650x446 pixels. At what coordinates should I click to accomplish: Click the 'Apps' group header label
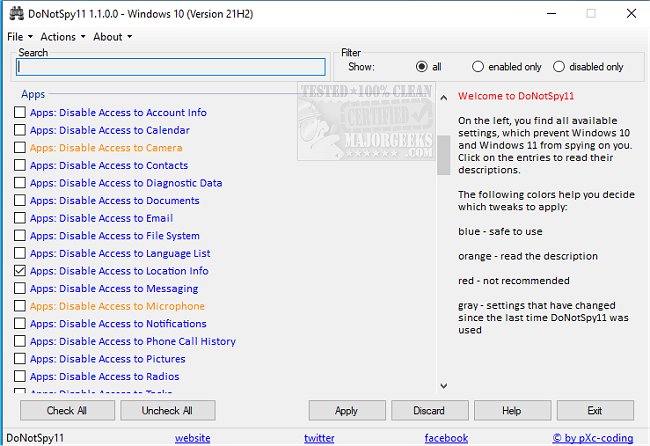33,95
